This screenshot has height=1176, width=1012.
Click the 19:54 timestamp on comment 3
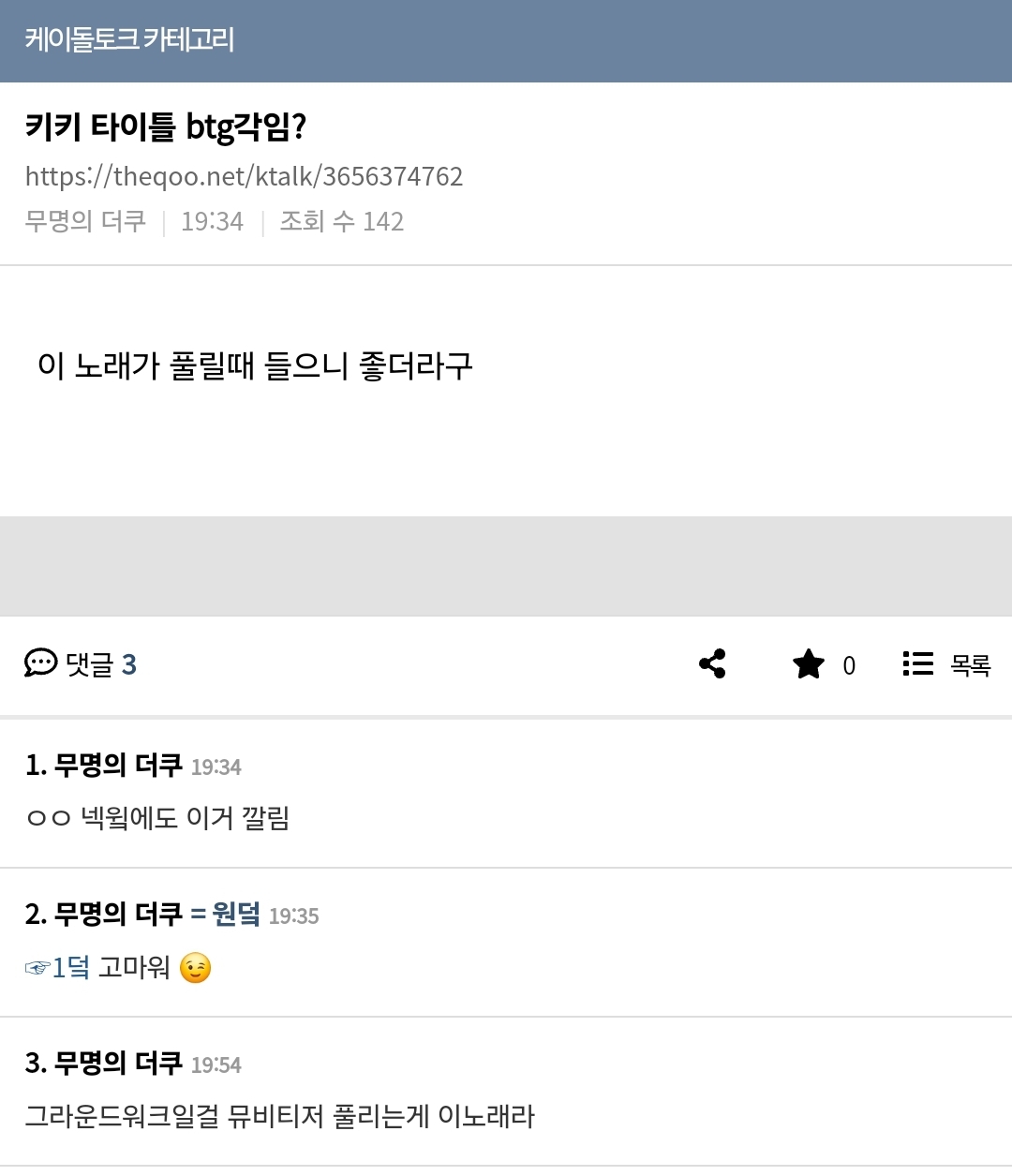click(216, 1064)
